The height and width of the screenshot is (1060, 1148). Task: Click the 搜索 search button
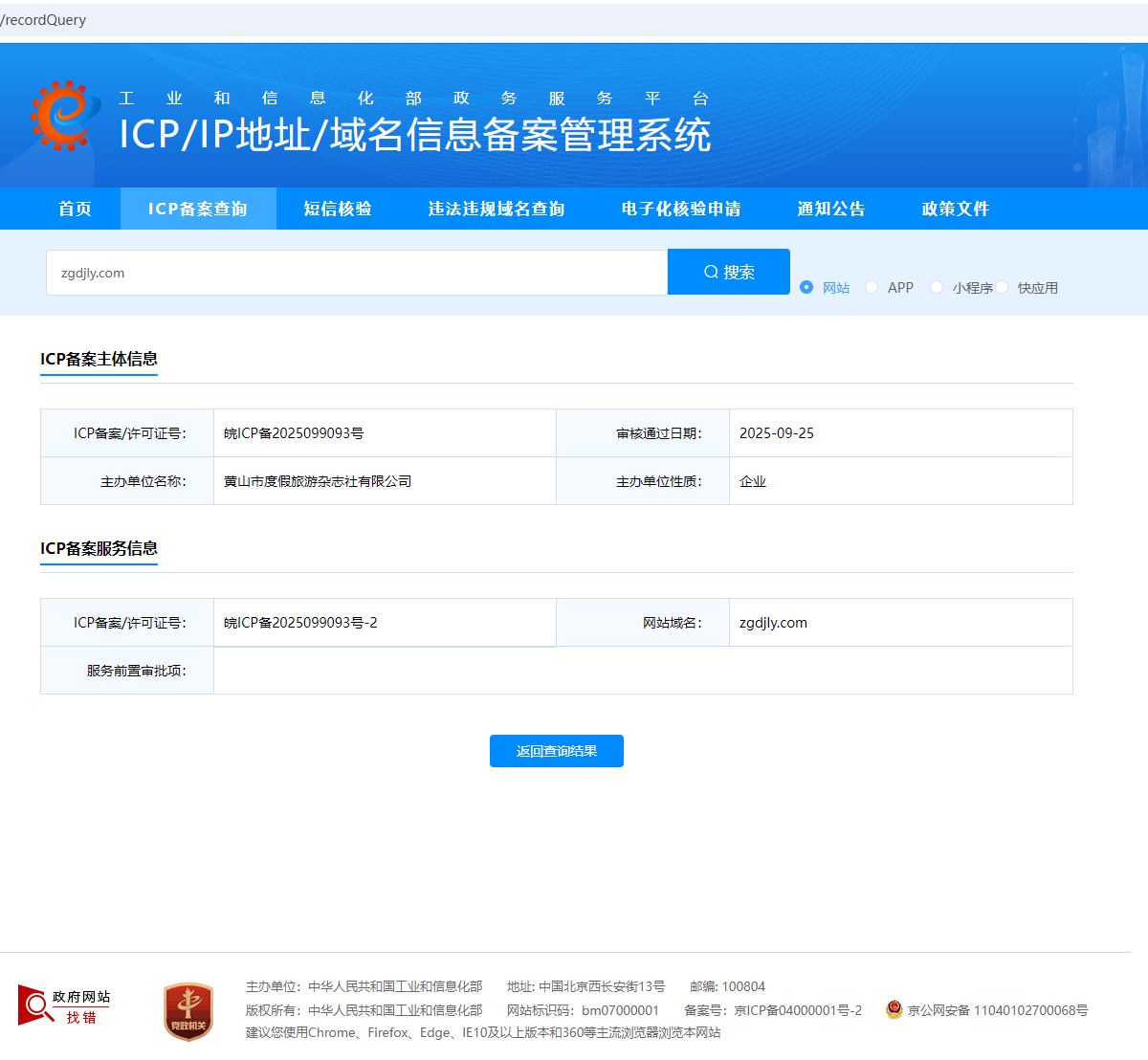tap(729, 271)
